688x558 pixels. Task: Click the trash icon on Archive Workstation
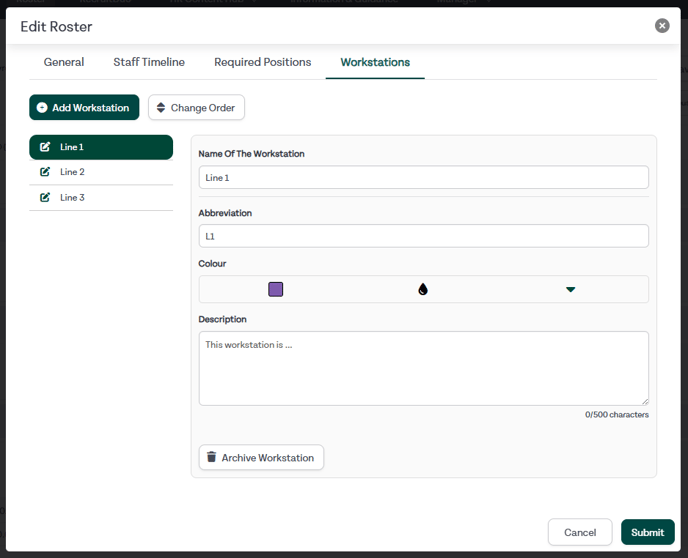(x=211, y=458)
